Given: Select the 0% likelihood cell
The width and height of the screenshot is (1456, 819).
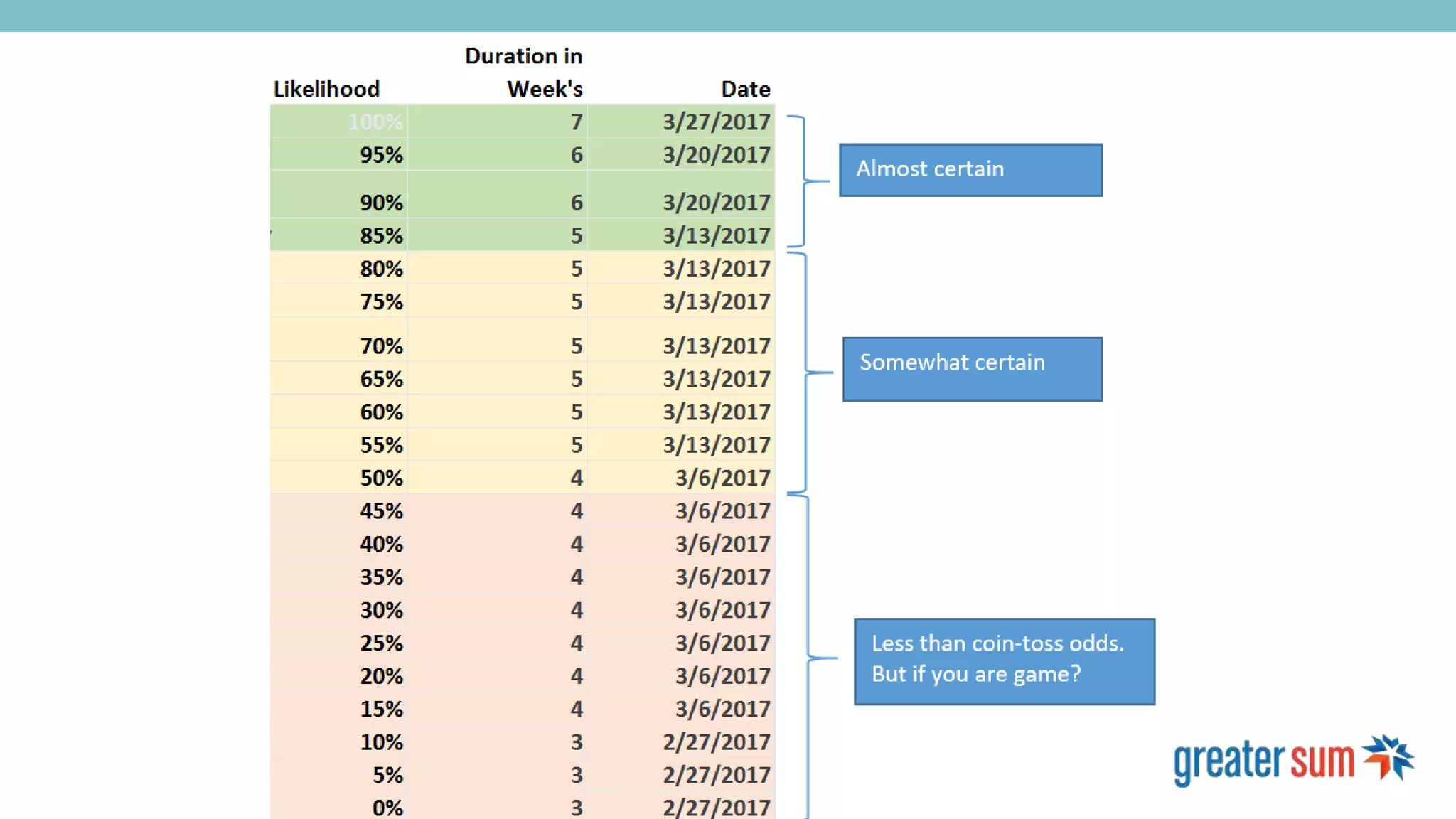Looking at the screenshot, I should point(387,808).
